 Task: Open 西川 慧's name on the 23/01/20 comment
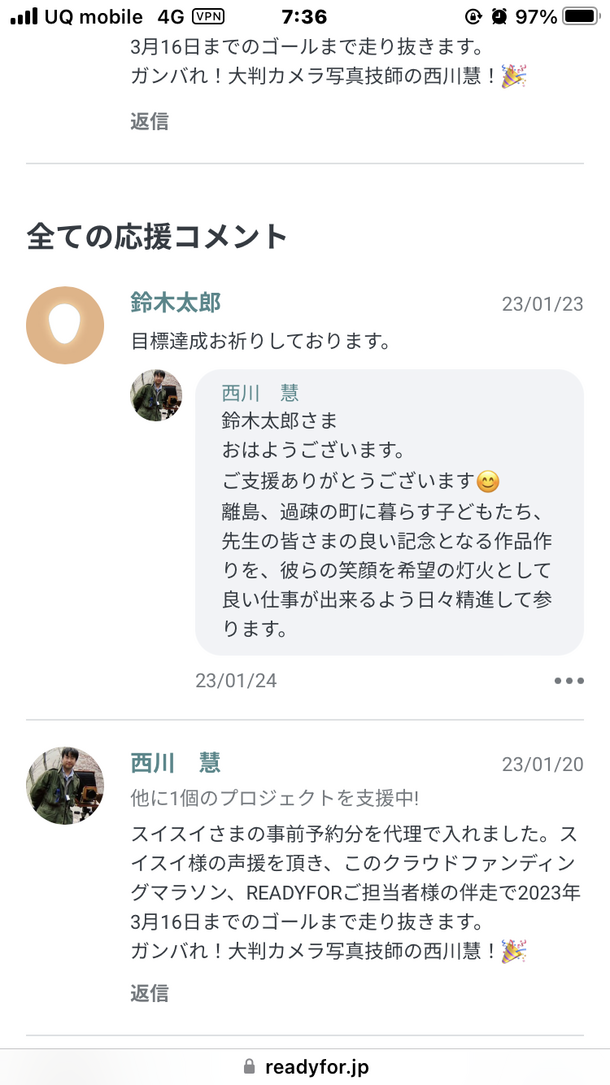click(x=175, y=763)
